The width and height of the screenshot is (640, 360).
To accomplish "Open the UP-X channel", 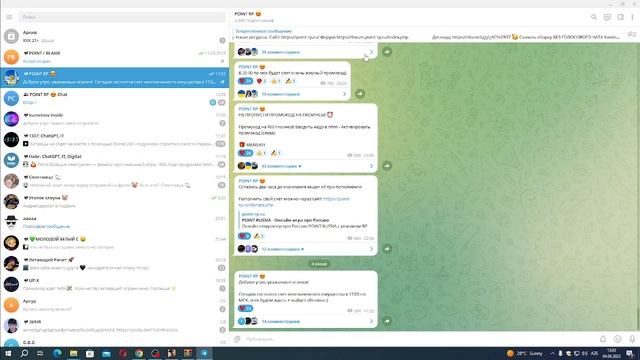I will [x=115, y=284].
